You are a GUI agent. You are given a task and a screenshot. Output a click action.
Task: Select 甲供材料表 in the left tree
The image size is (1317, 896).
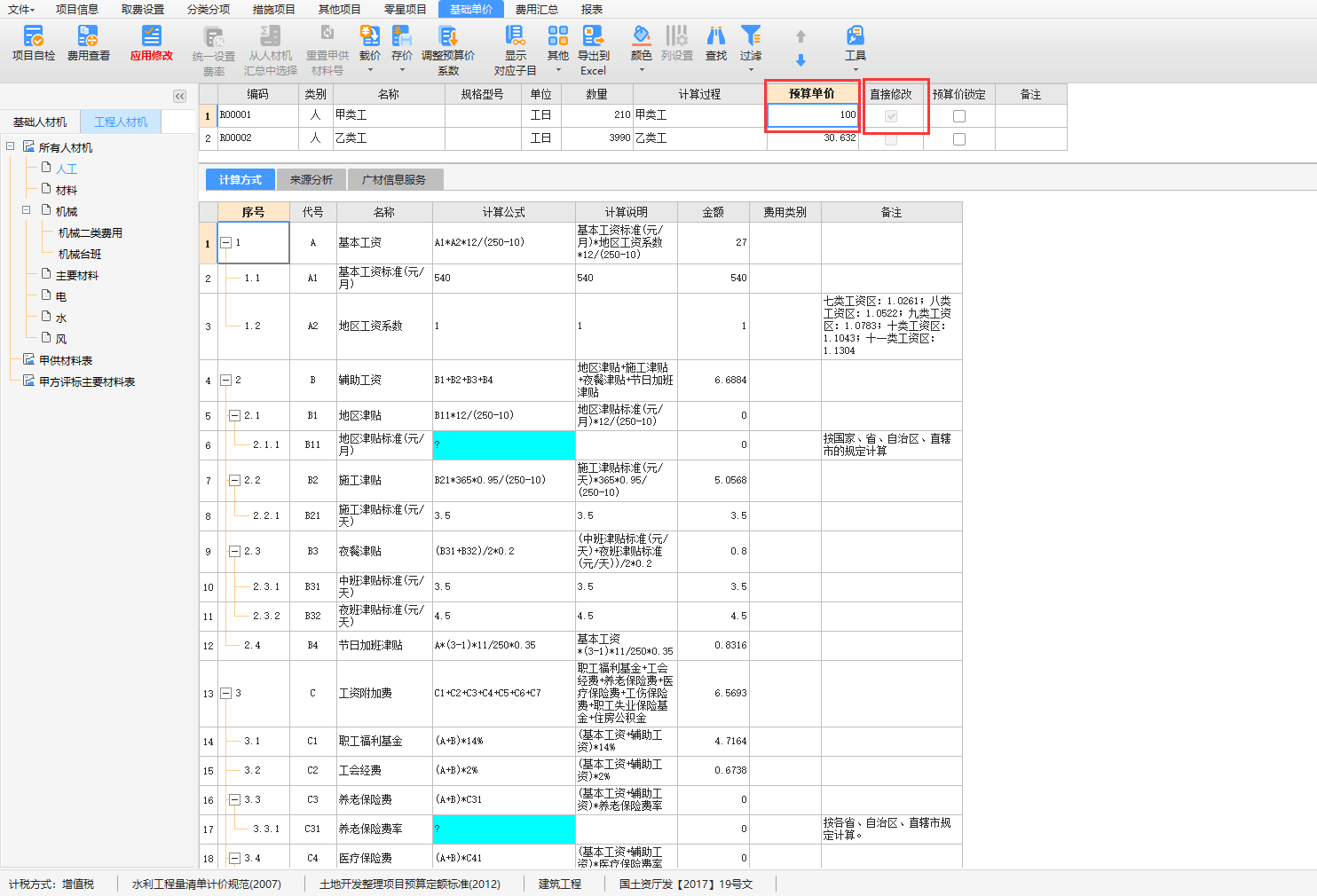[x=66, y=360]
